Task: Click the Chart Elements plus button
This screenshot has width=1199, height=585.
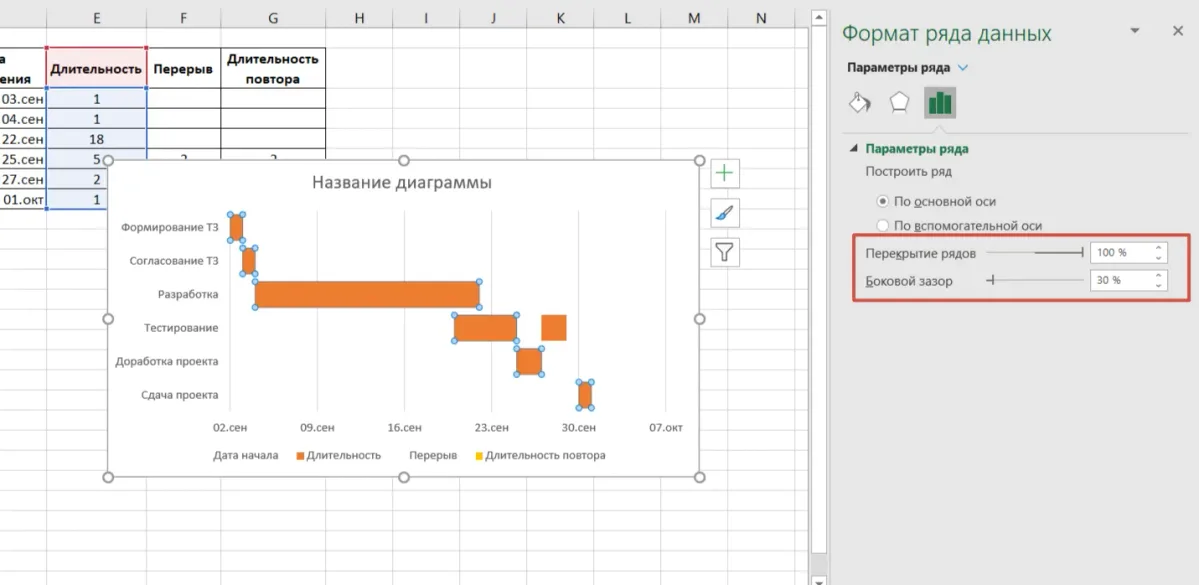Action: [x=725, y=174]
